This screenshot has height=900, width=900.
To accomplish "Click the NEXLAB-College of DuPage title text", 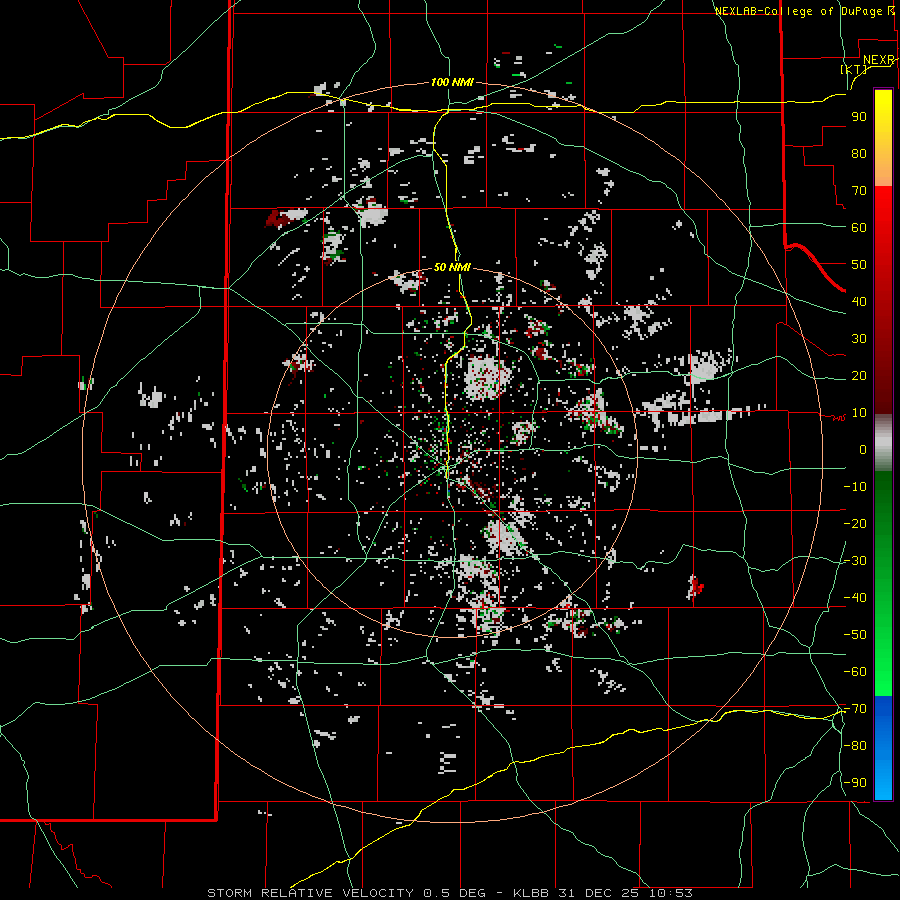I will (x=804, y=11).
